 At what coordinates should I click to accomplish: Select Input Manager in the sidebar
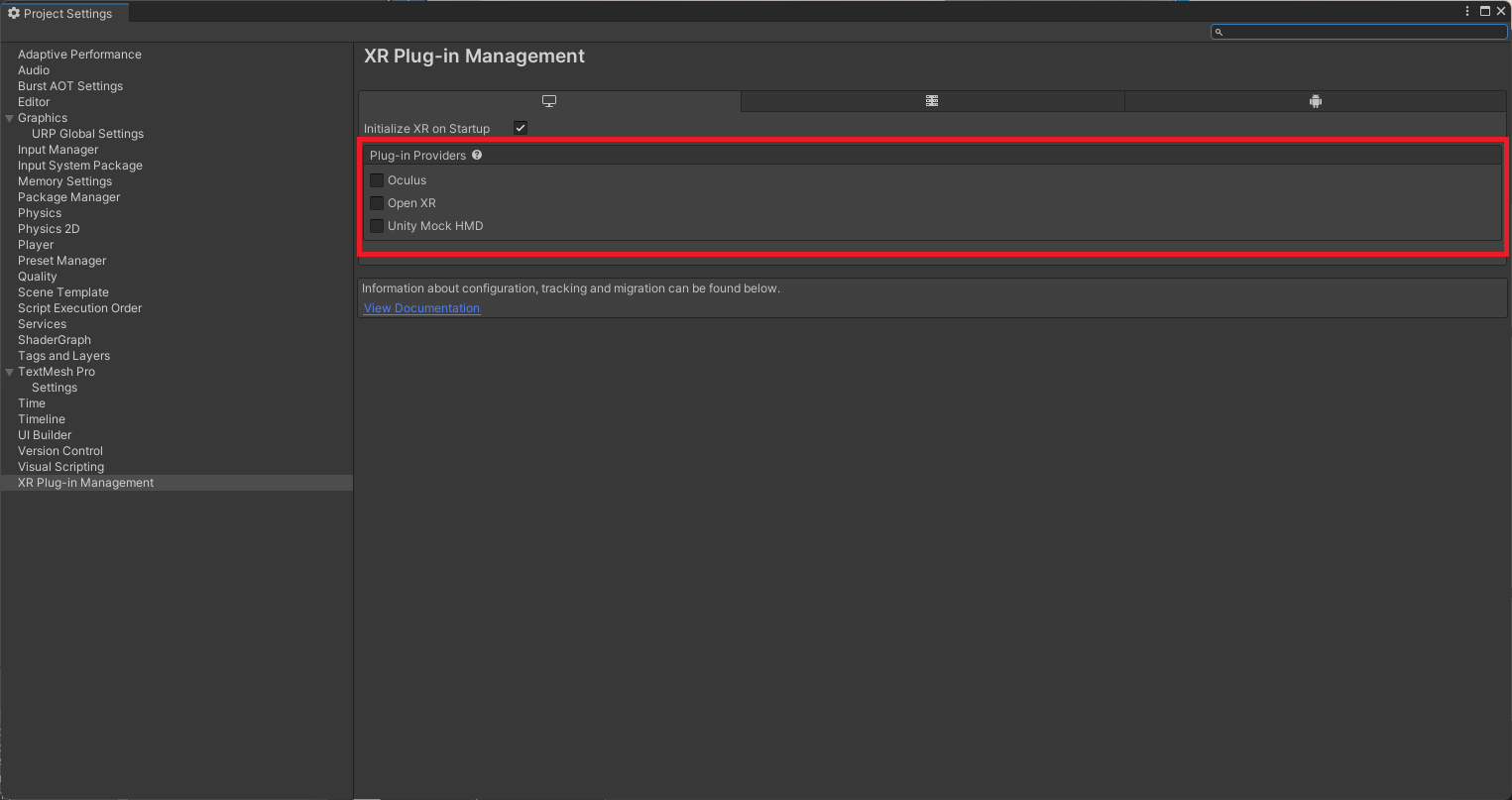point(58,149)
